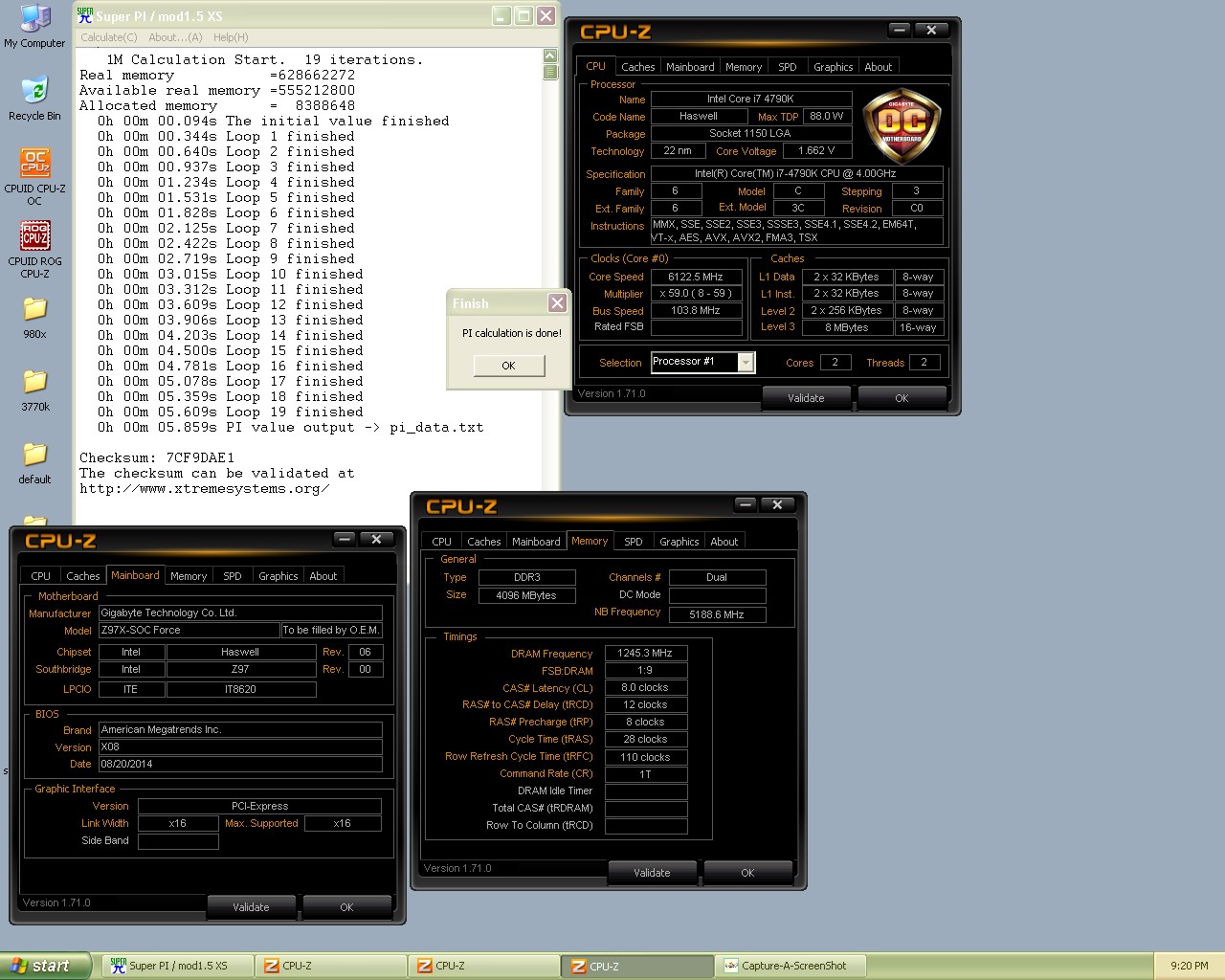Activate first CPU-Z taskbar button

pyautogui.click(x=330, y=966)
